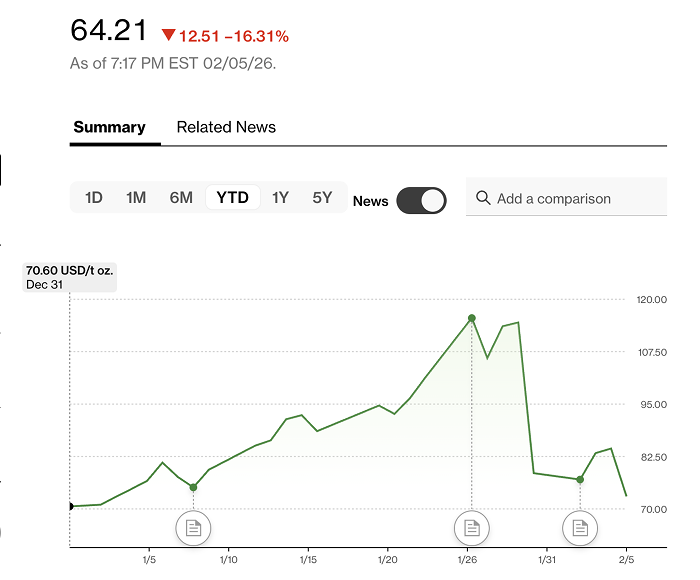Select the Summary tab
Viewport: 700px width, 580px height.
click(x=109, y=127)
